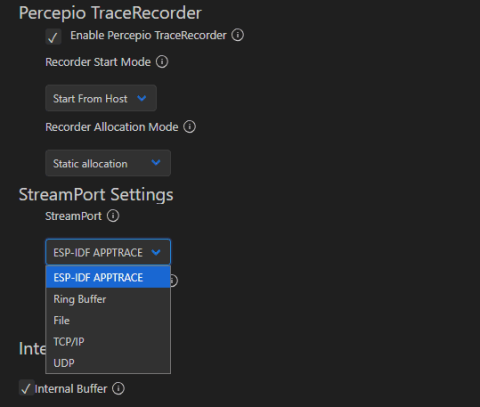Click the Internal Buffer label
Viewport: 480px width, 407px height.
coord(71,389)
